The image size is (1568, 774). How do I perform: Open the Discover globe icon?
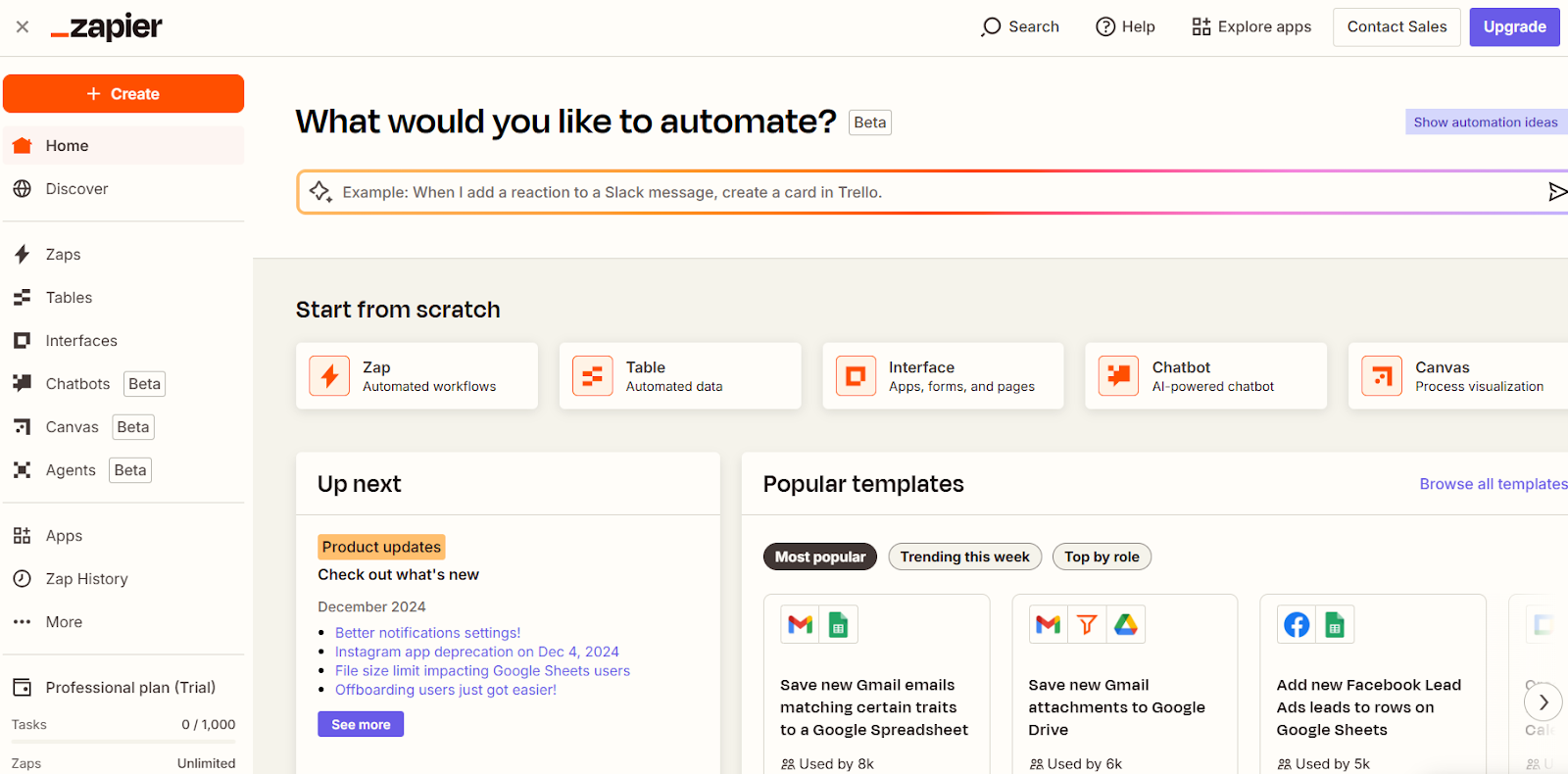tap(23, 189)
